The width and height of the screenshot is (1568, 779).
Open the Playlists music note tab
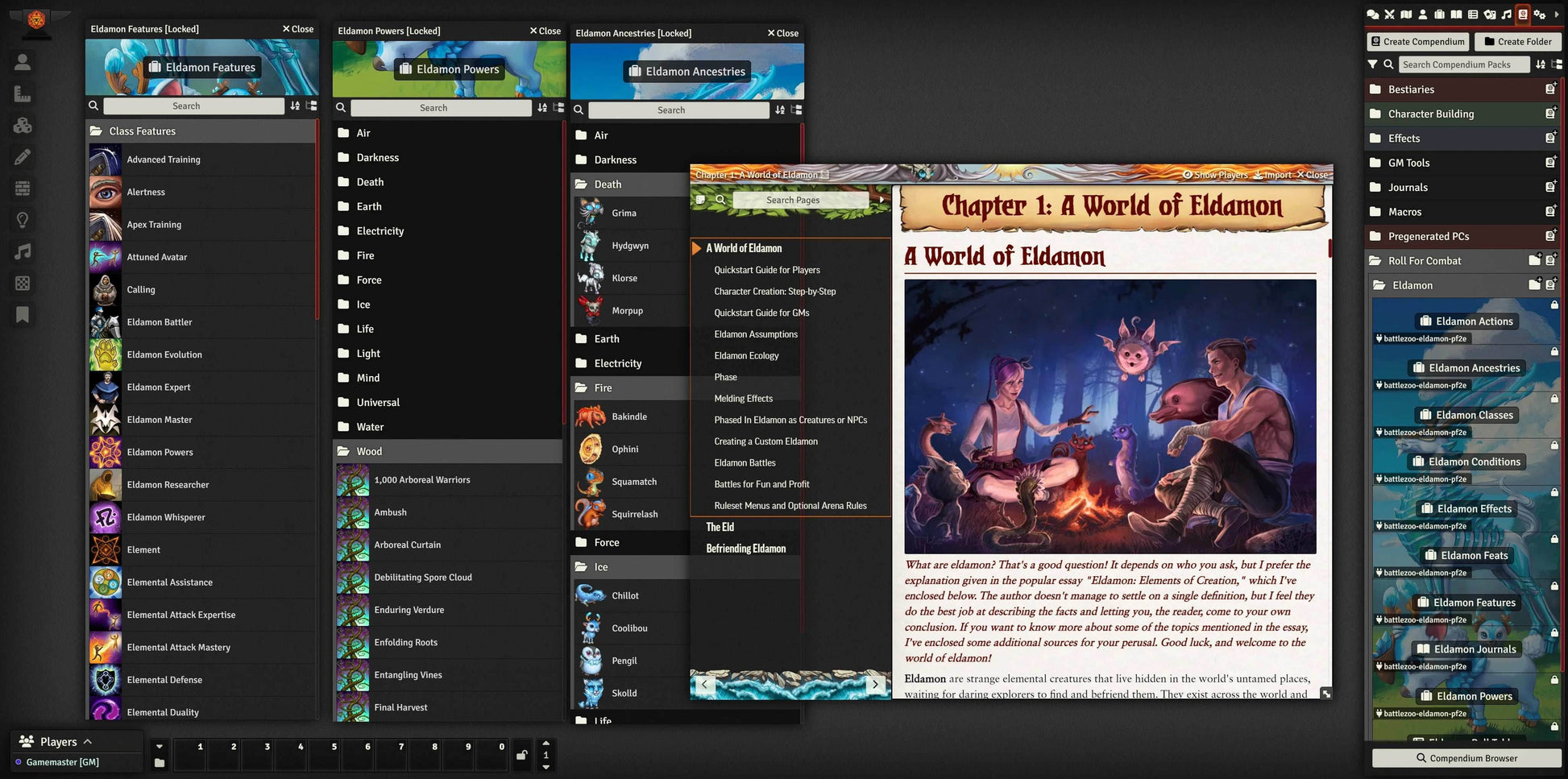click(x=1507, y=15)
